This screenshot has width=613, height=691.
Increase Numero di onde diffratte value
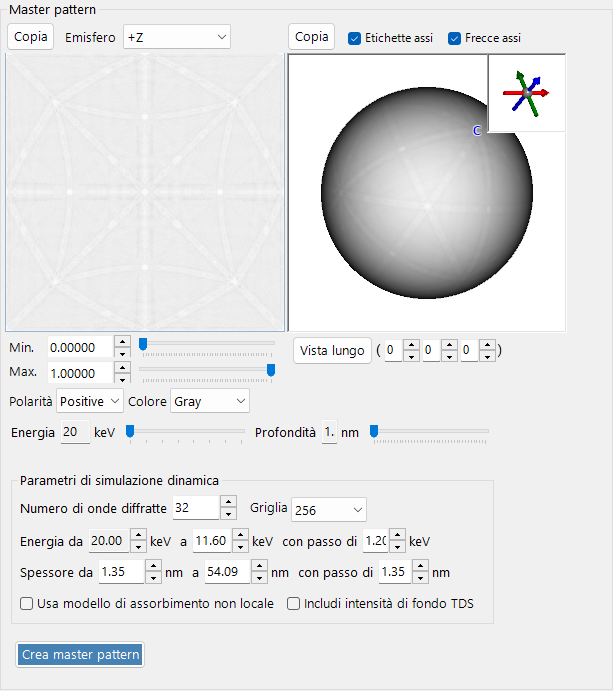[228, 502]
